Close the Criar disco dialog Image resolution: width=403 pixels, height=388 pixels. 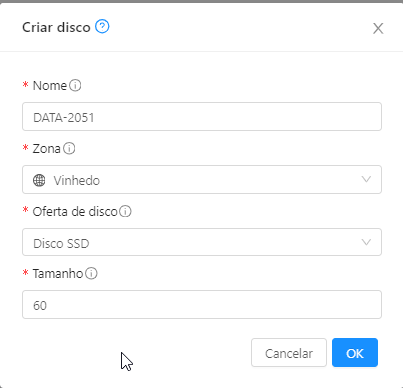[x=378, y=28]
